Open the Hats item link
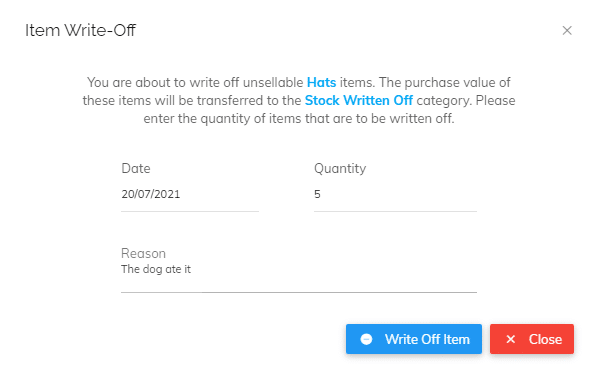Screen dimensions: 598x378 coord(321,82)
